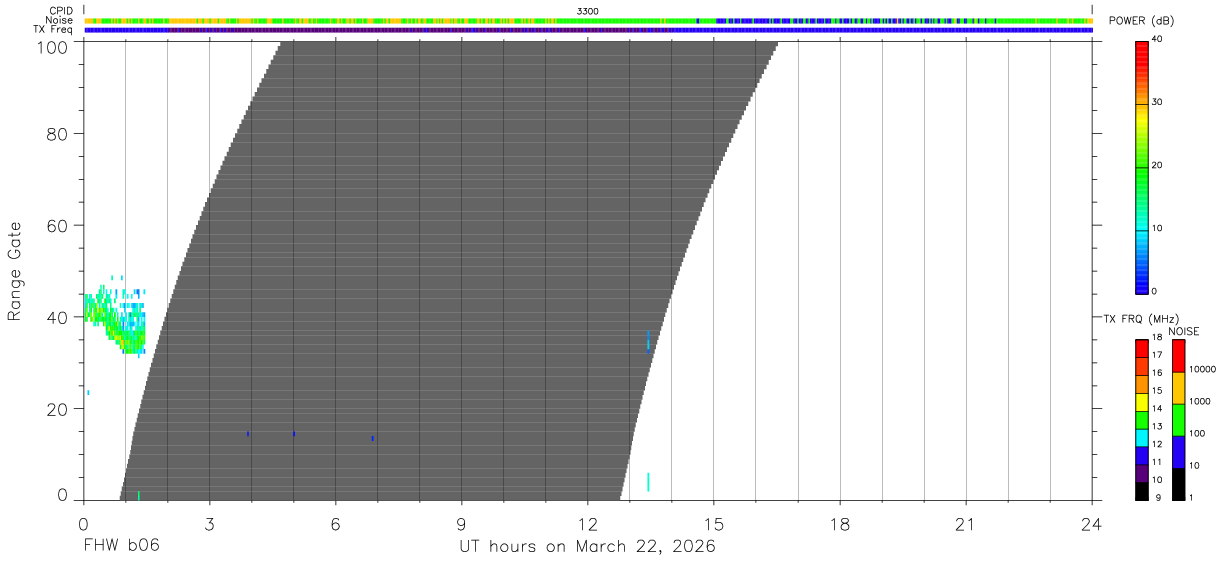Image resolution: width=1228 pixels, height=567 pixels.
Task: Click the CPID label at top left
Action: 62,11
